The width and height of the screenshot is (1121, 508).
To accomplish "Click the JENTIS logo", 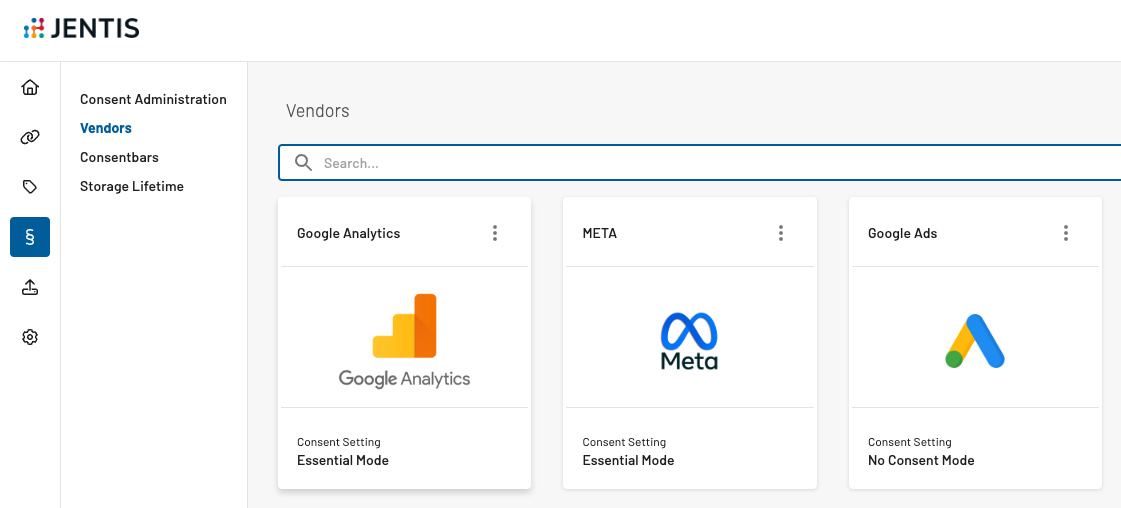I will coord(81,29).
